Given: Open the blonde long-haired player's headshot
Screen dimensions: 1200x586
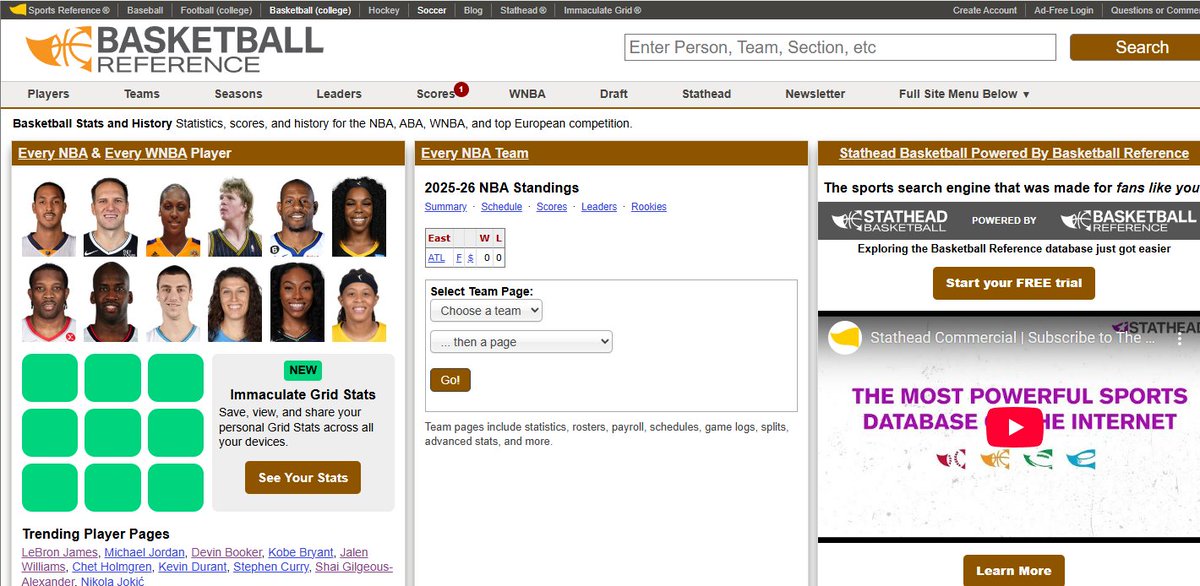Looking at the screenshot, I should (x=235, y=217).
